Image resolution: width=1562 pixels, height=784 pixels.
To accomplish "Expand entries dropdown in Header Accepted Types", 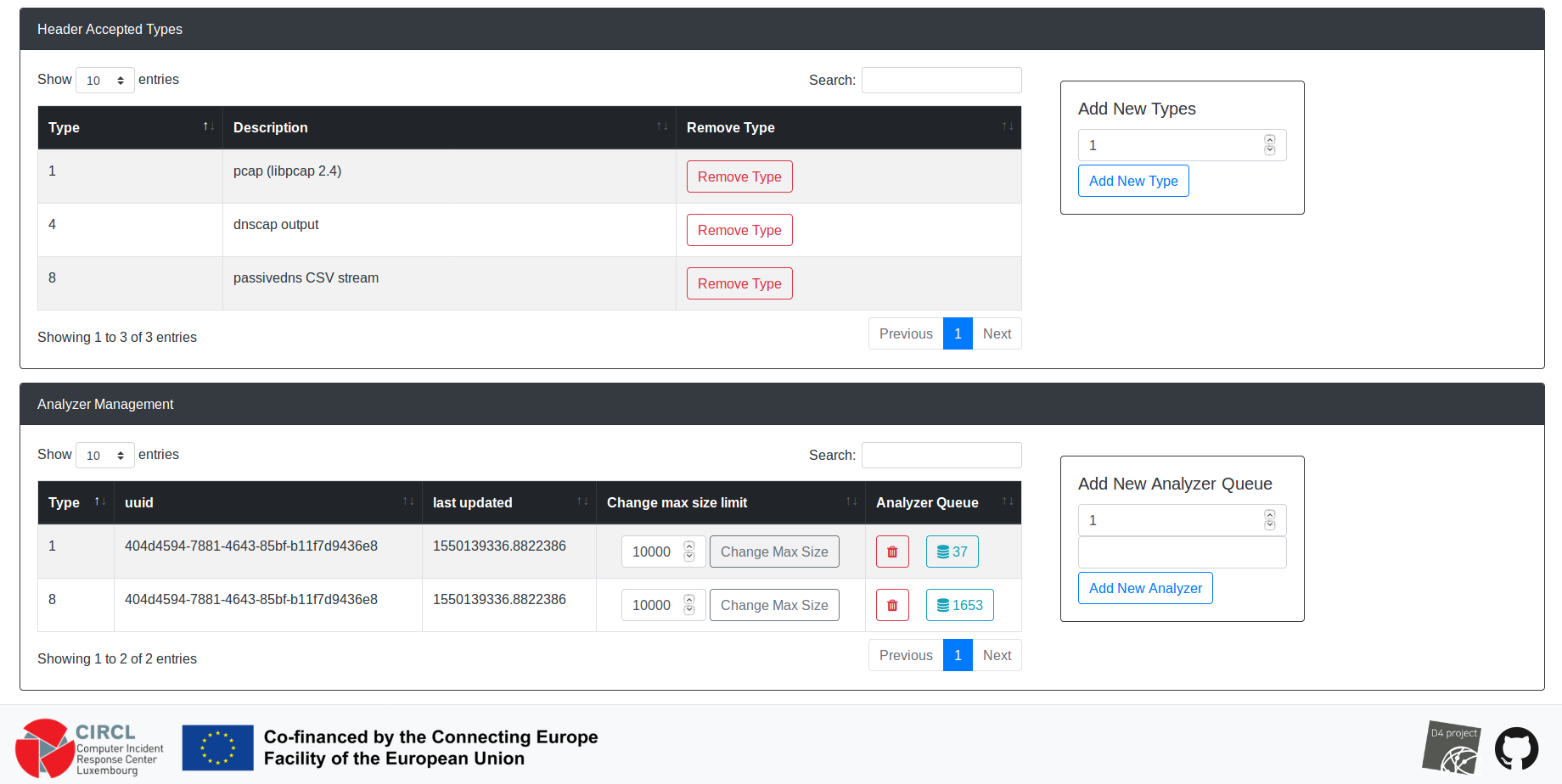I will [x=105, y=81].
